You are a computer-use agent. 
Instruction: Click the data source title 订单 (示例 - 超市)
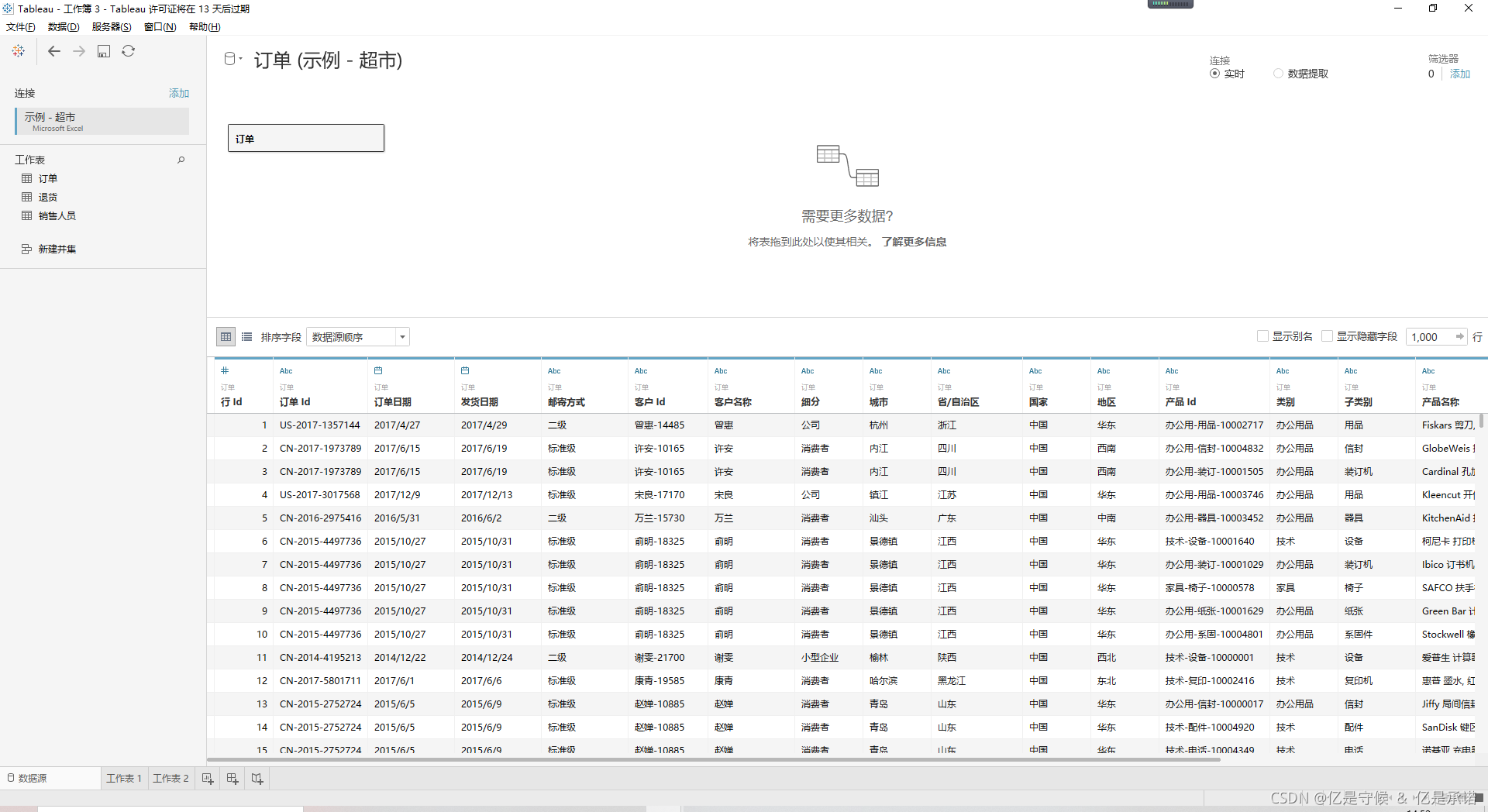point(328,60)
